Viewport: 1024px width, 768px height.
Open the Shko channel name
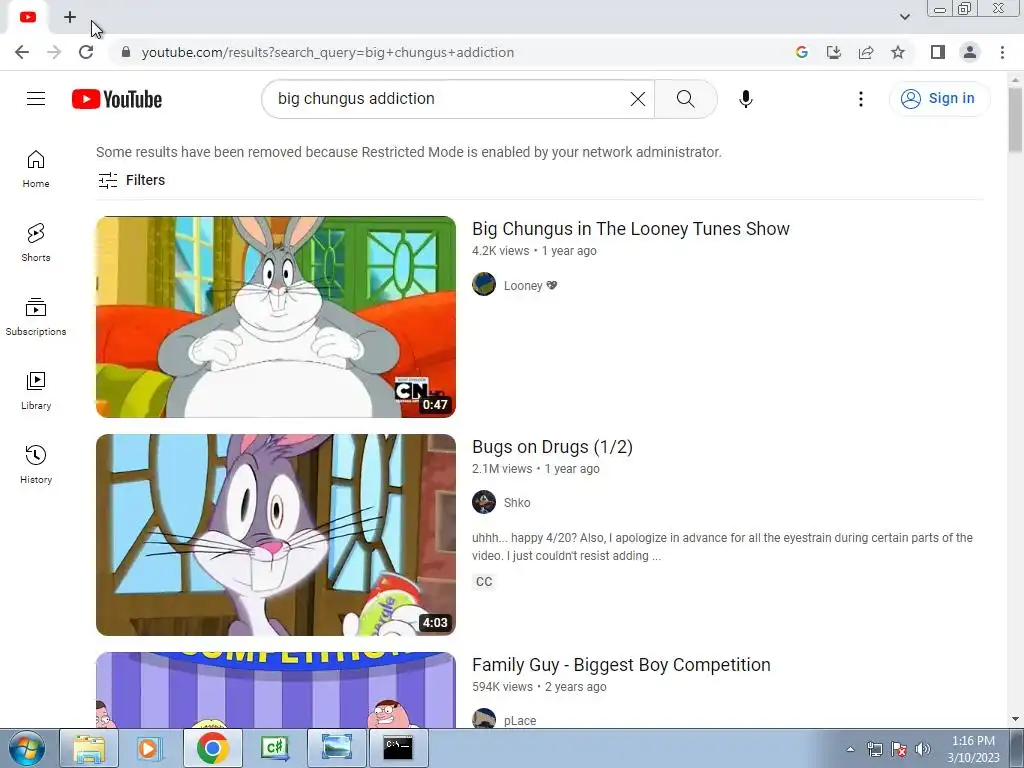click(x=517, y=503)
